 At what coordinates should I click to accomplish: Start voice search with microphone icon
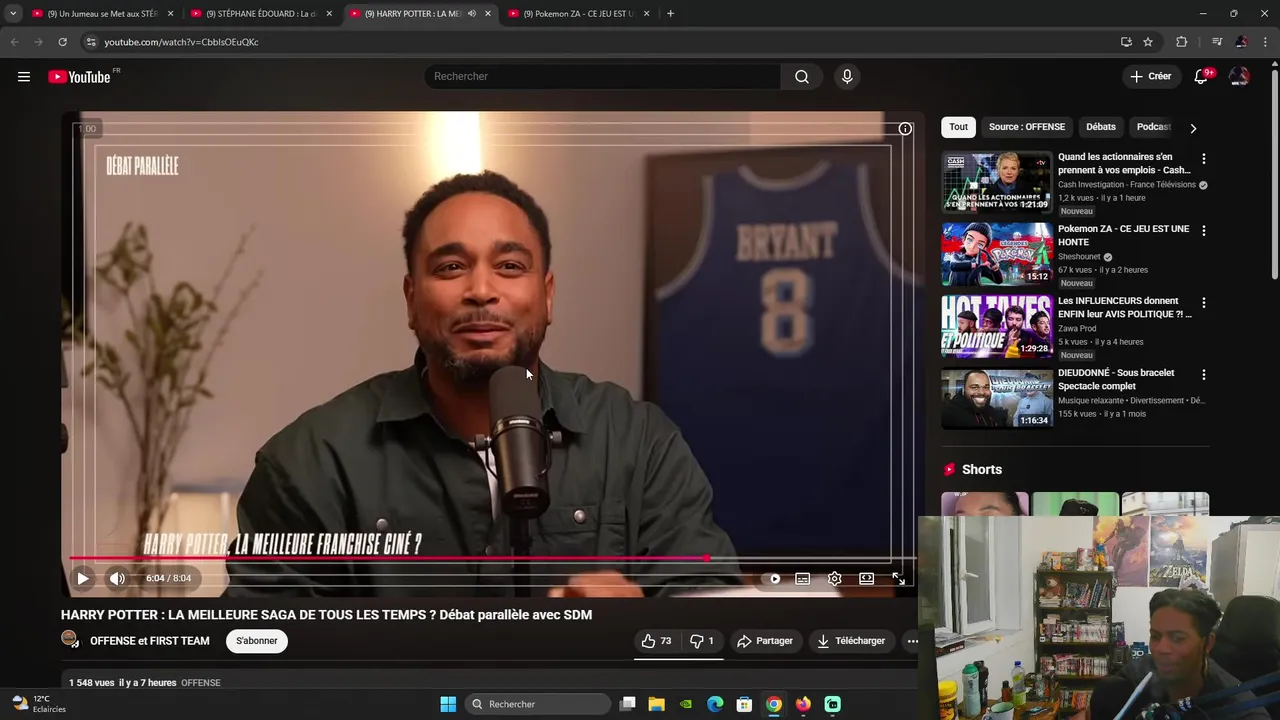847,77
